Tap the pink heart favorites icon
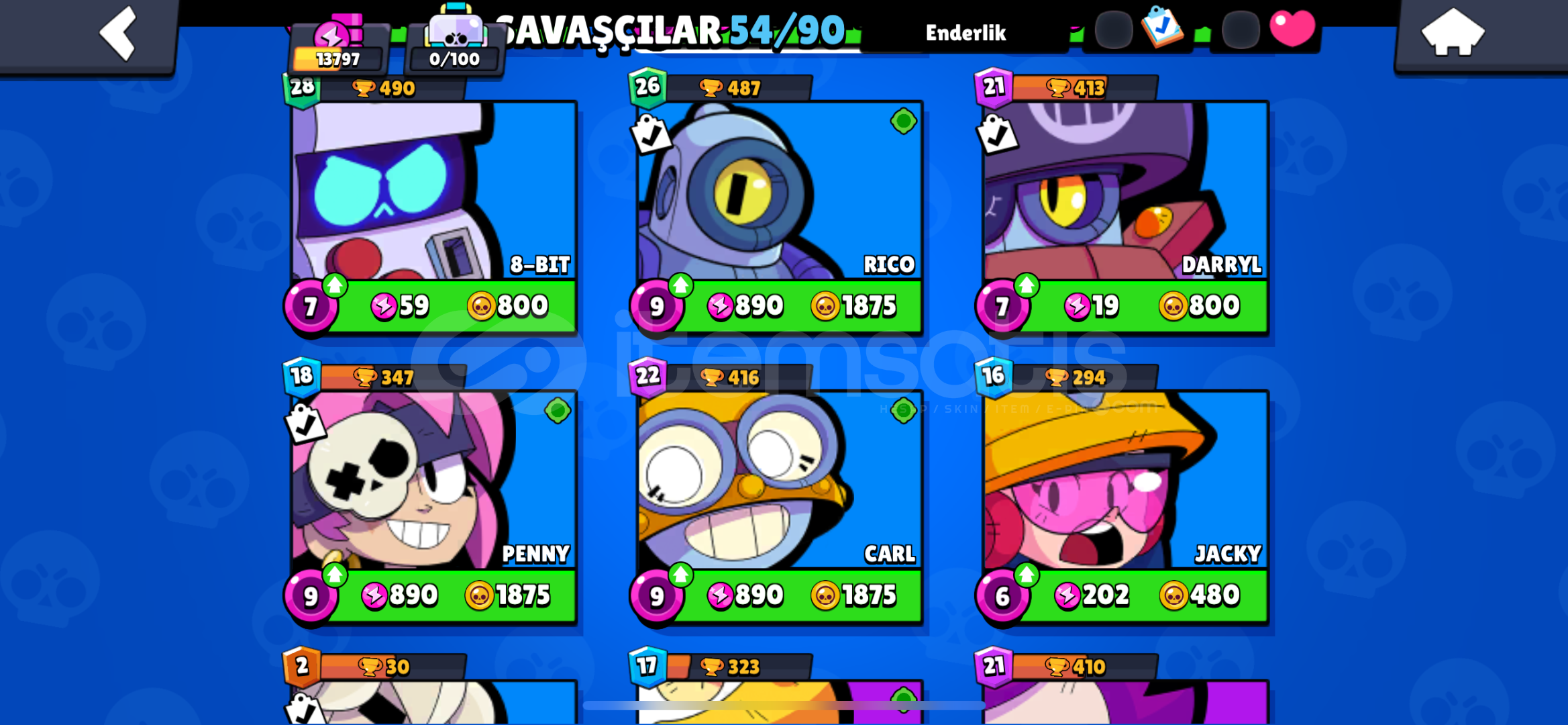The image size is (1568, 725). pyautogui.click(x=1292, y=28)
